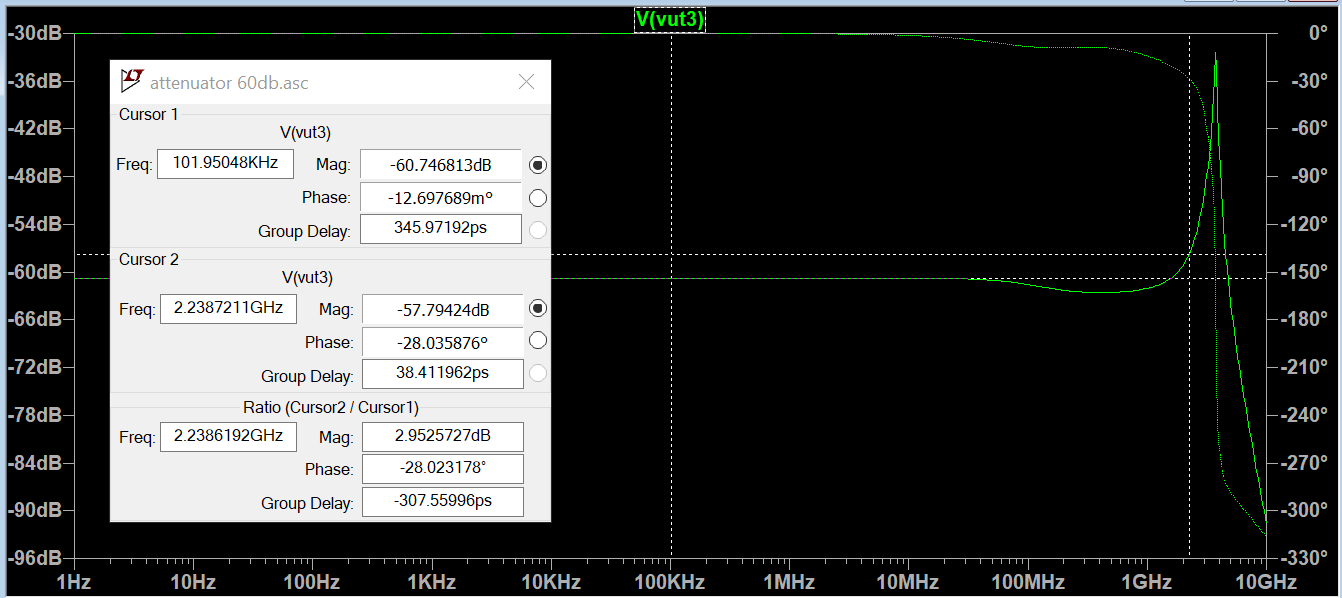Select the Cursor 1 Group Delay radio button
Image resolution: width=1342 pixels, height=598 pixels.
pos(538,230)
